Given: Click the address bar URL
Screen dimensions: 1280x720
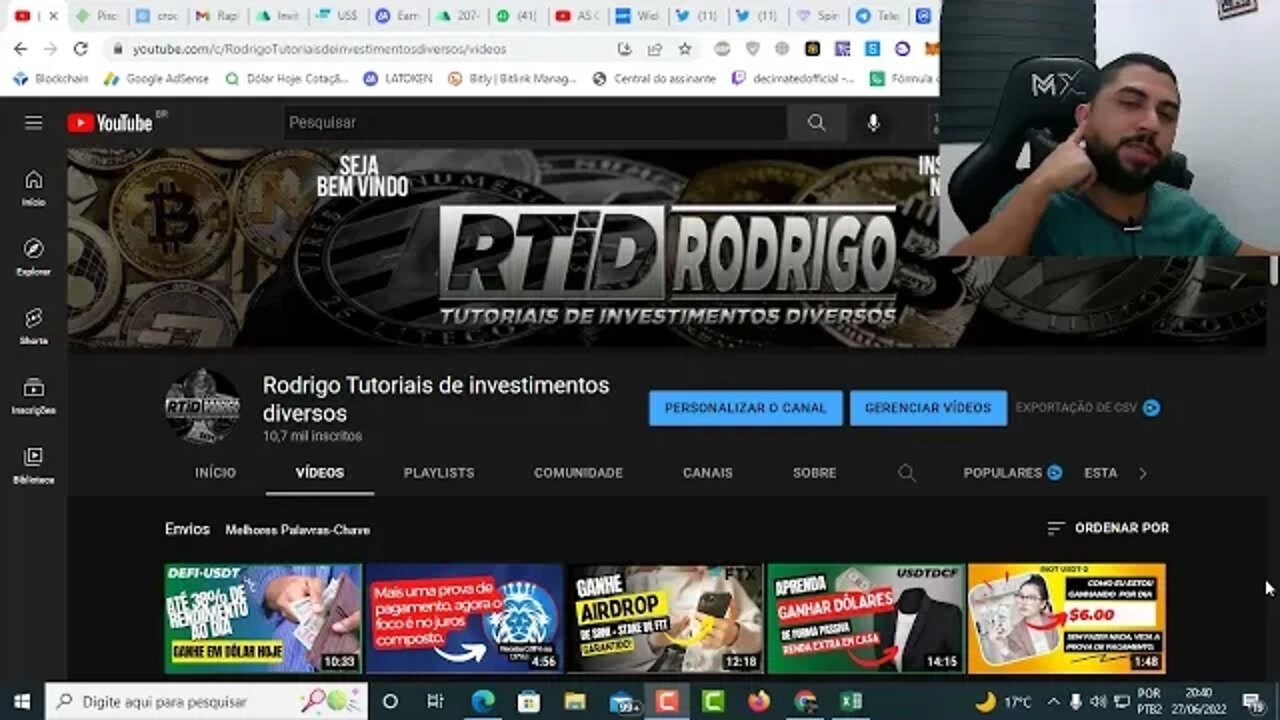Looking at the screenshot, I should click(319, 48).
